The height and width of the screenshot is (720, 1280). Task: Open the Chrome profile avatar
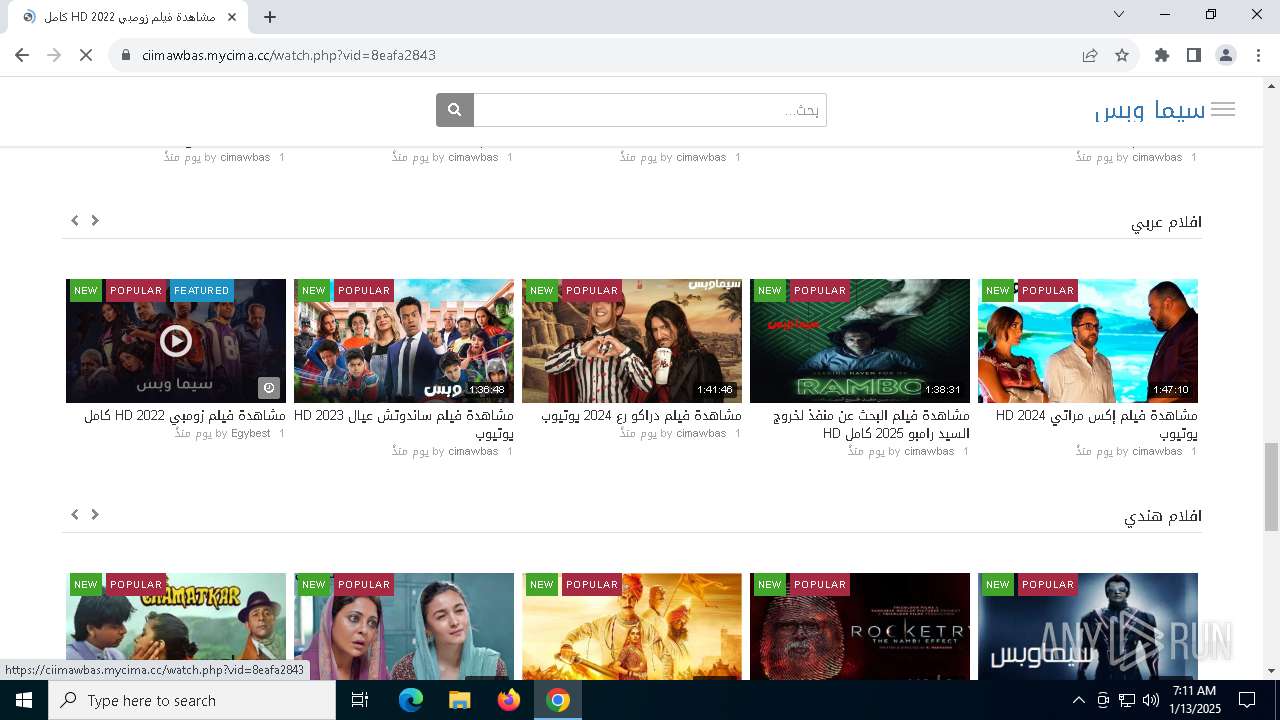(x=1226, y=55)
